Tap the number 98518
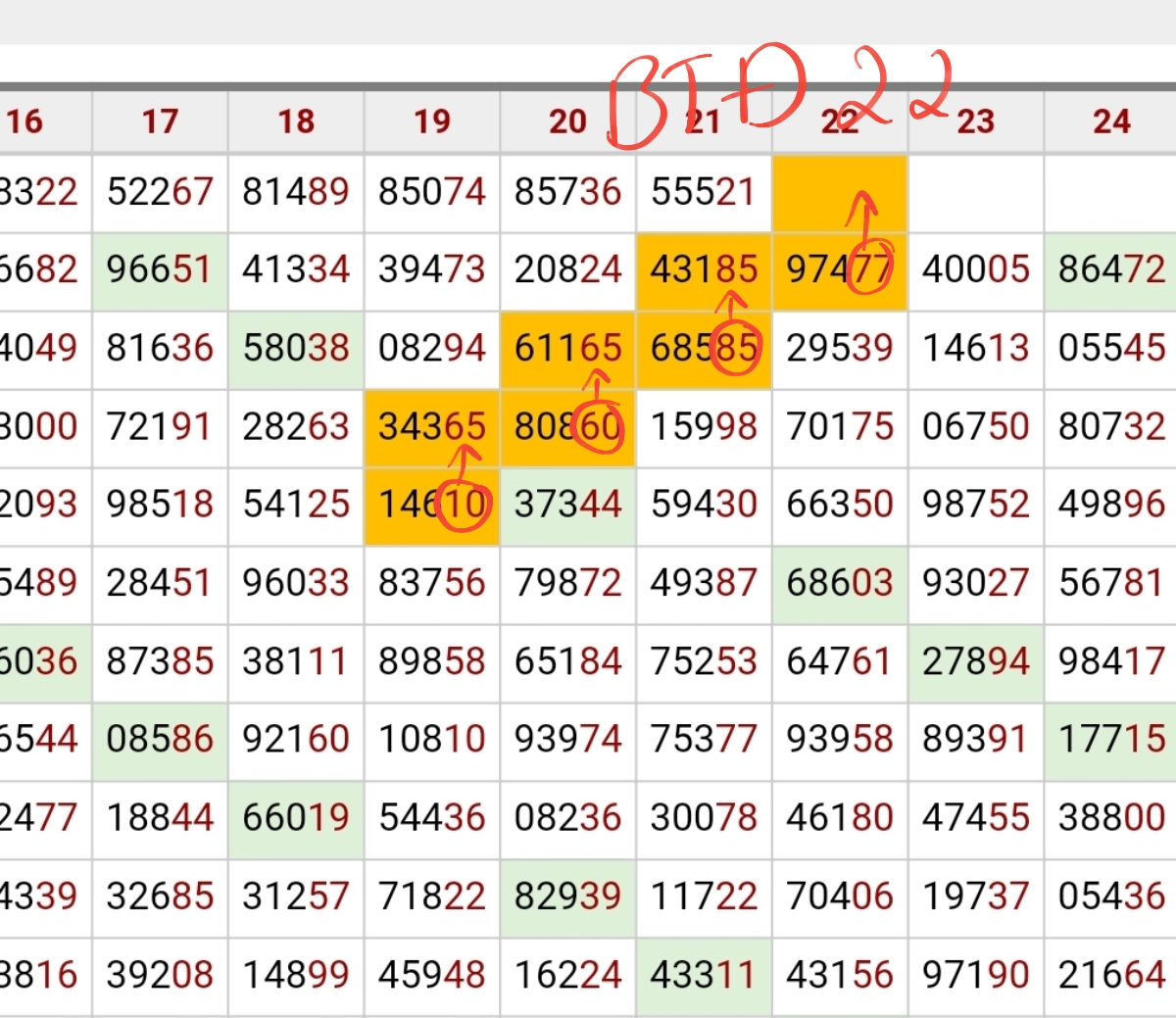The image size is (1176, 1018). click(x=160, y=505)
